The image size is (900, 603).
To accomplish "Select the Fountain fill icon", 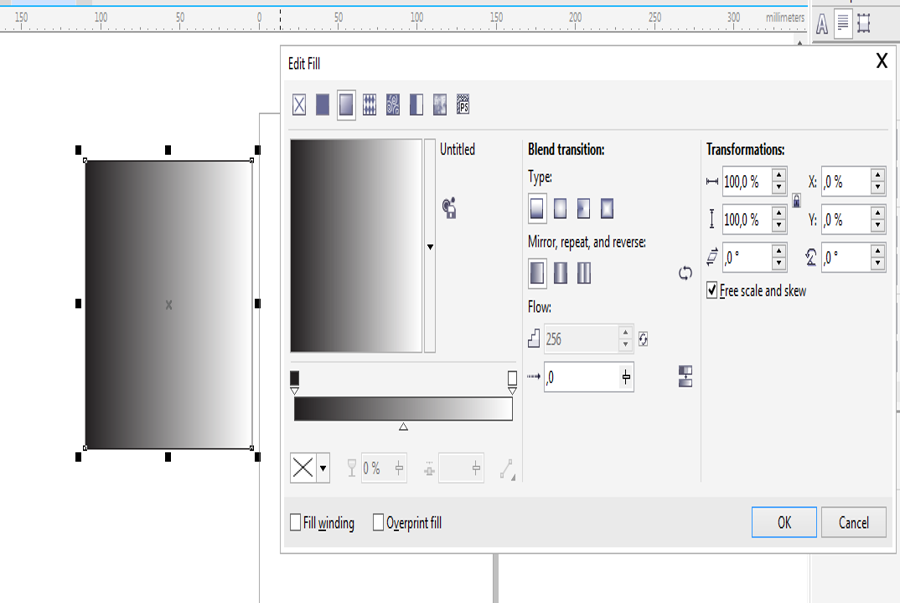I will tap(346, 105).
